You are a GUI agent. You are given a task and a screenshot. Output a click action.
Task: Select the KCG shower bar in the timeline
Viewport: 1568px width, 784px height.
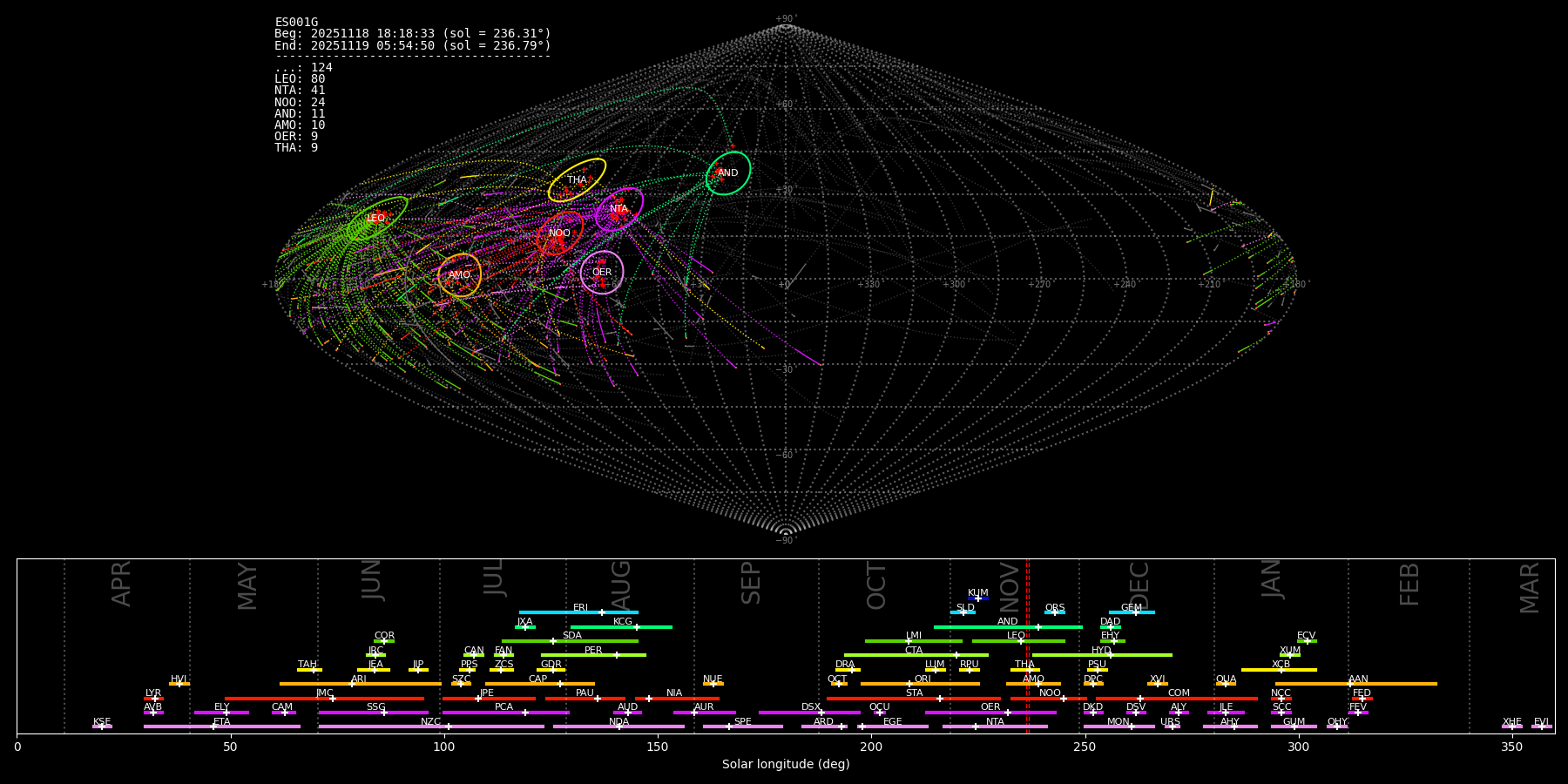point(621,627)
